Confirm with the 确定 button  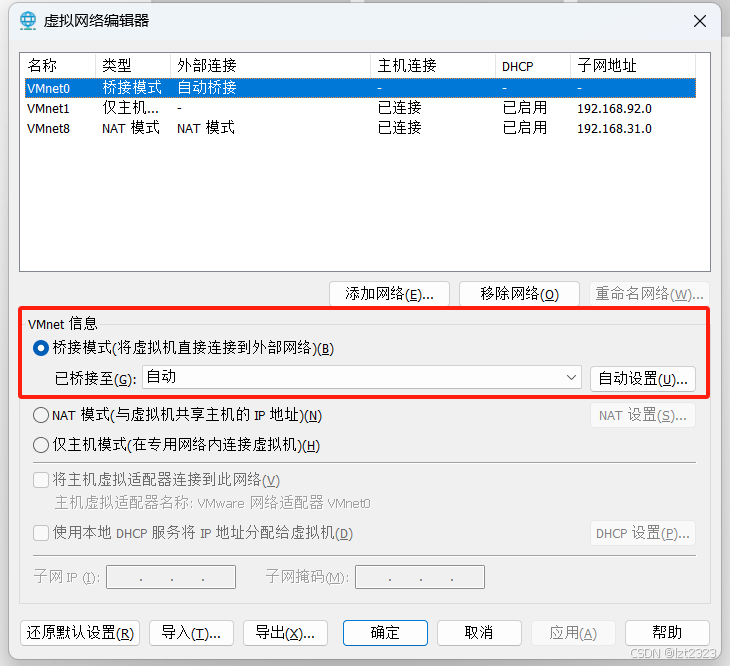pyautogui.click(x=385, y=633)
